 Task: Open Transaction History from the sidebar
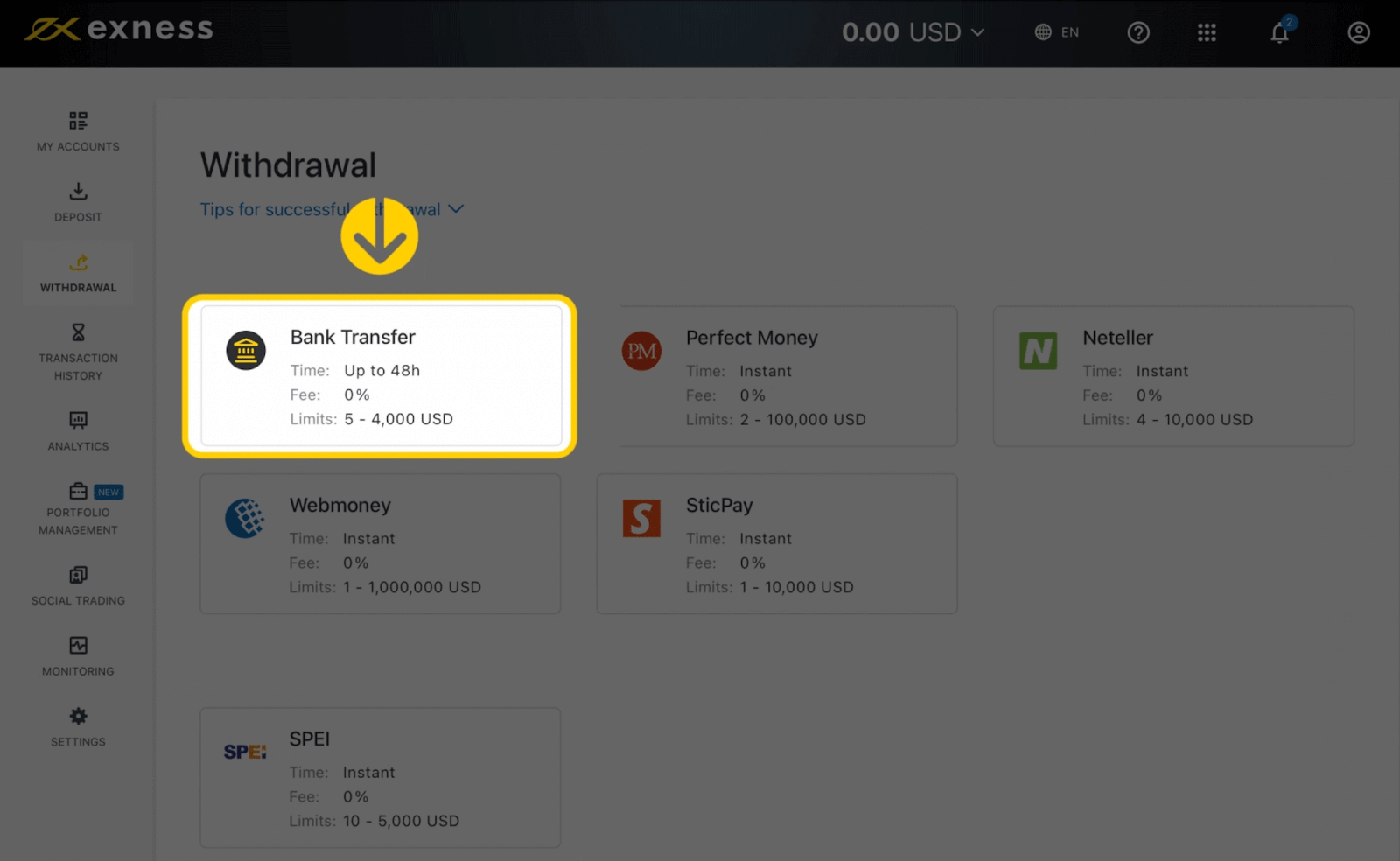(x=77, y=350)
